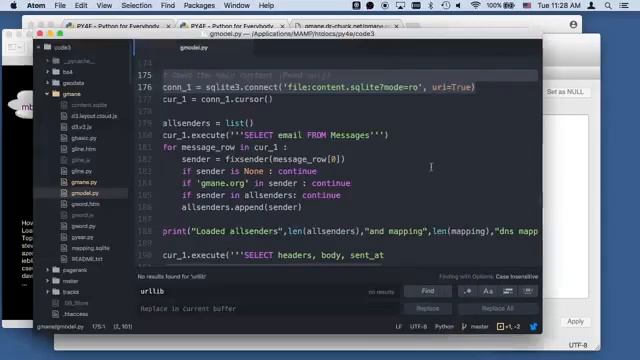Expand the pagerank folder
Viewport: 640px width, 360px height.
click(47, 270)
